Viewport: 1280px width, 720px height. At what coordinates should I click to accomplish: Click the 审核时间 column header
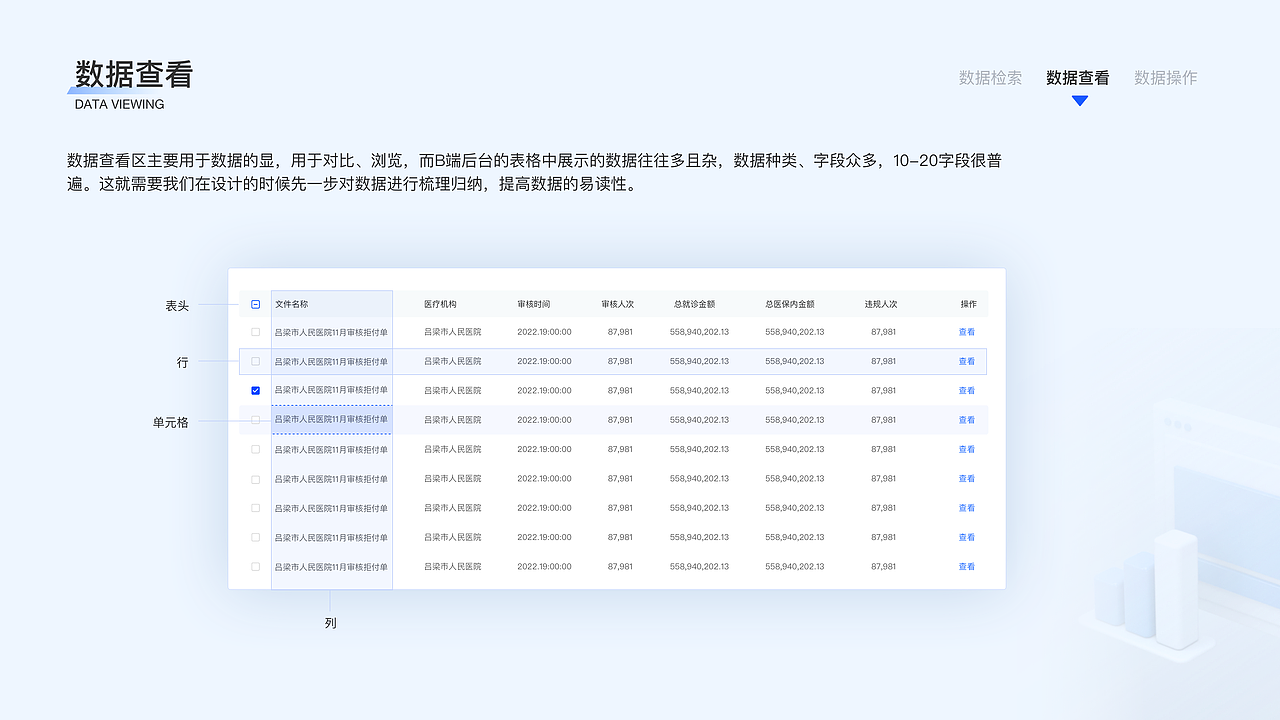pyautogui.click(x=534, y=304)
